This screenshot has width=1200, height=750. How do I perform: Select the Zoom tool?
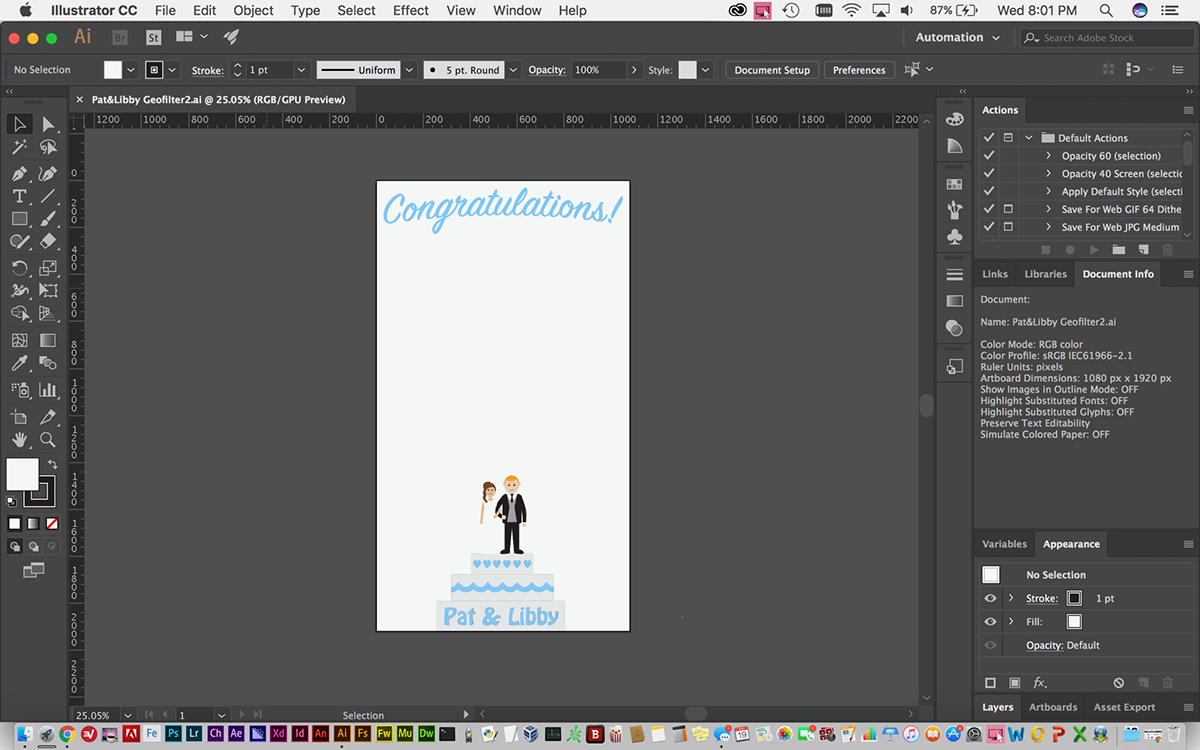(48, 440)
